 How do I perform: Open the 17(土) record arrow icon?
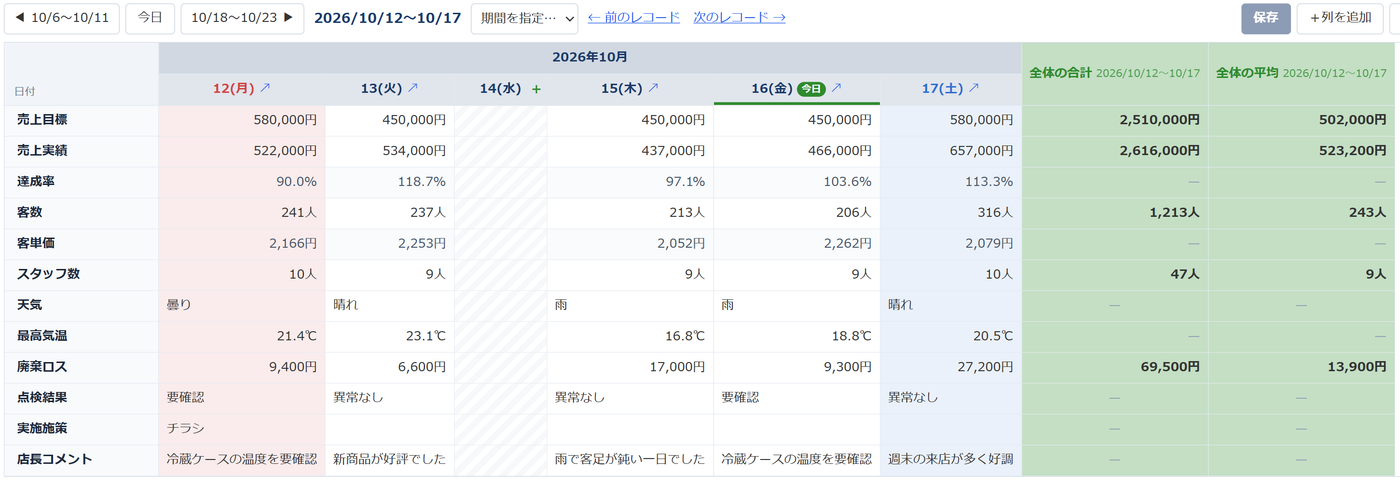pos(973,88)
